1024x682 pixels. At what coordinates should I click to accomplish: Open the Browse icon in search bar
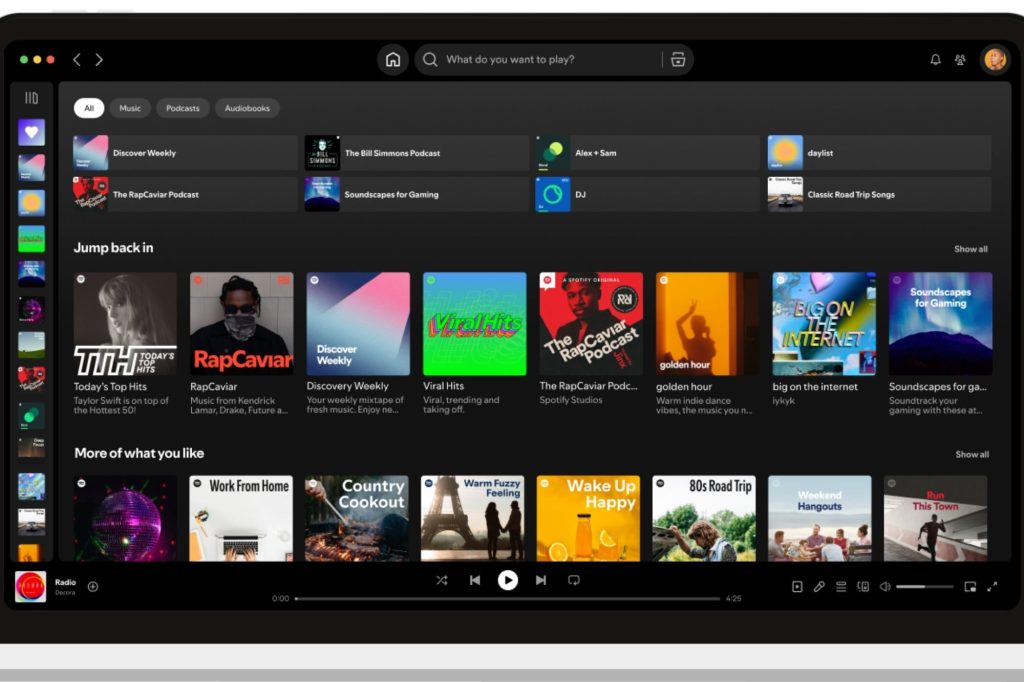point(678,60)
